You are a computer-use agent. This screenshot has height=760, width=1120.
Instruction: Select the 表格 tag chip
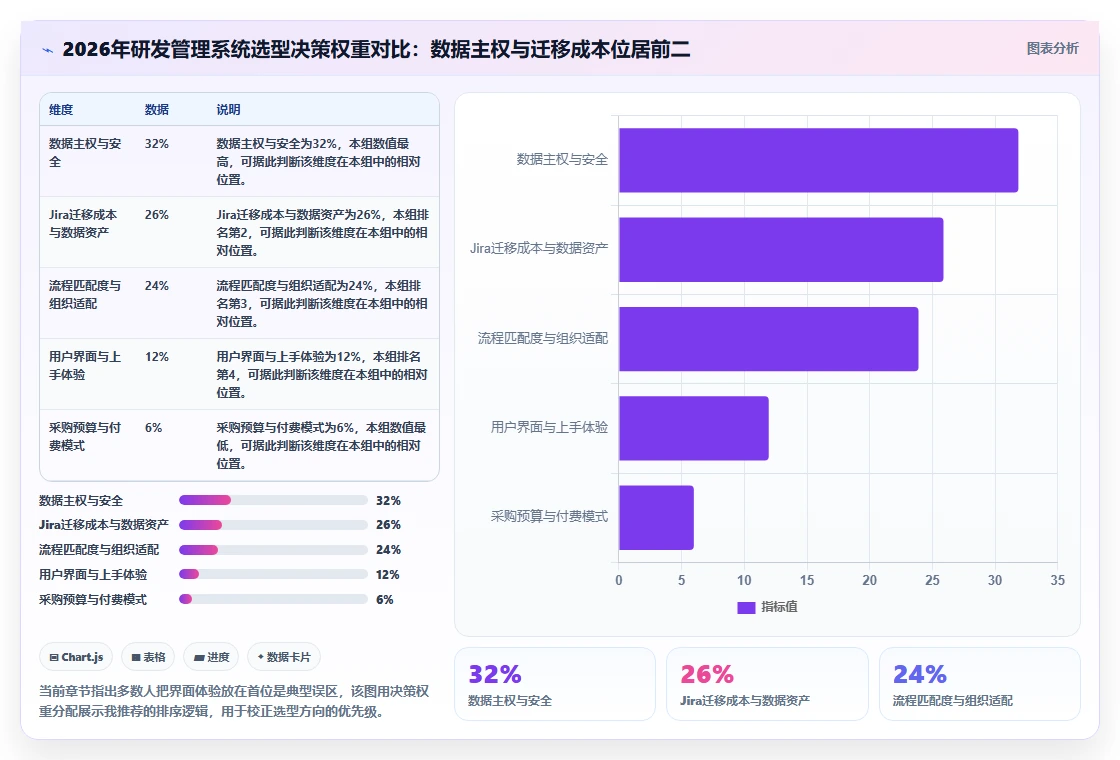148,657
